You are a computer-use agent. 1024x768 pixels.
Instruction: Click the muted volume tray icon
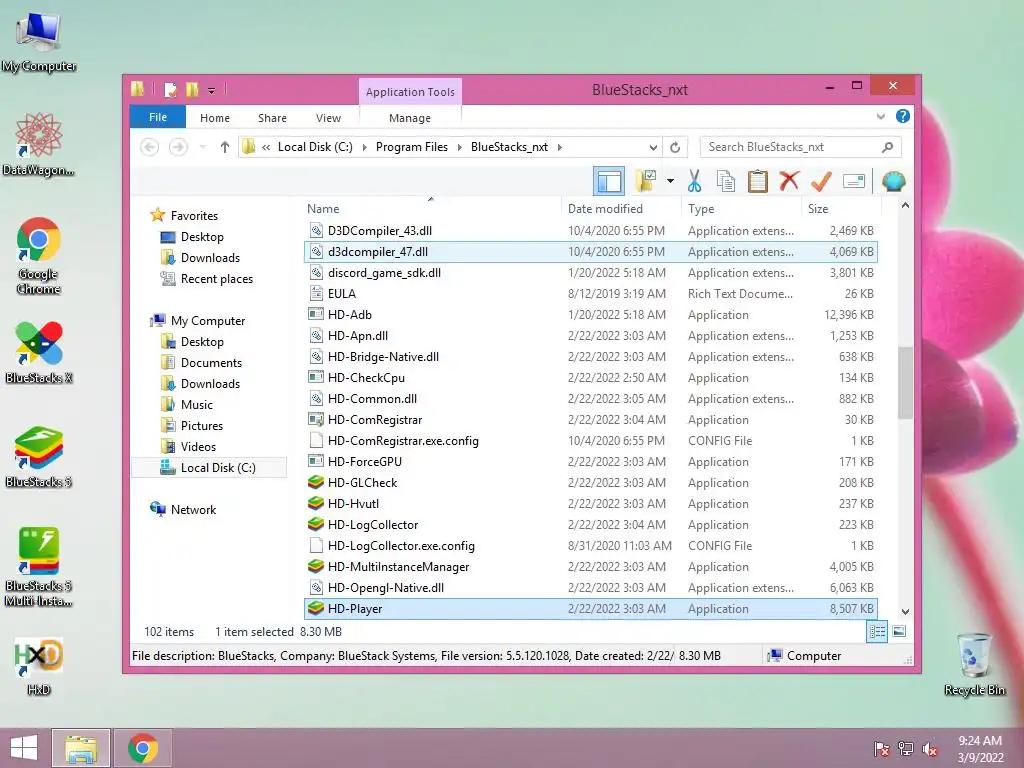(x=930, y=749)
